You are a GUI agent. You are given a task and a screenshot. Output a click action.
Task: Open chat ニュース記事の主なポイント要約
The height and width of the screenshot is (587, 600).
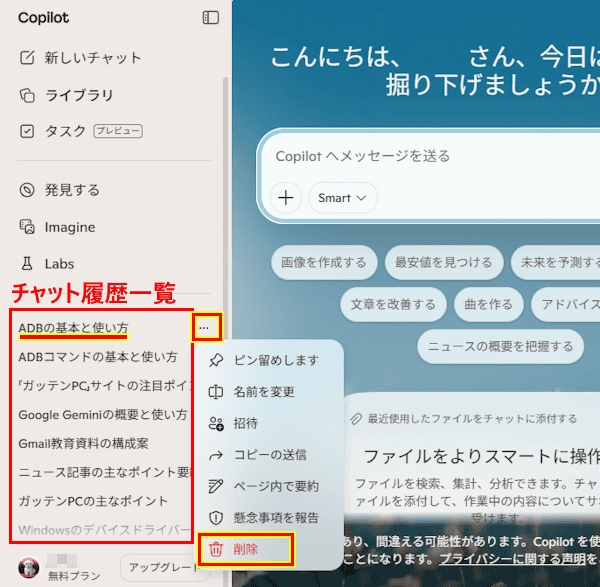click(x=103, y=473)
